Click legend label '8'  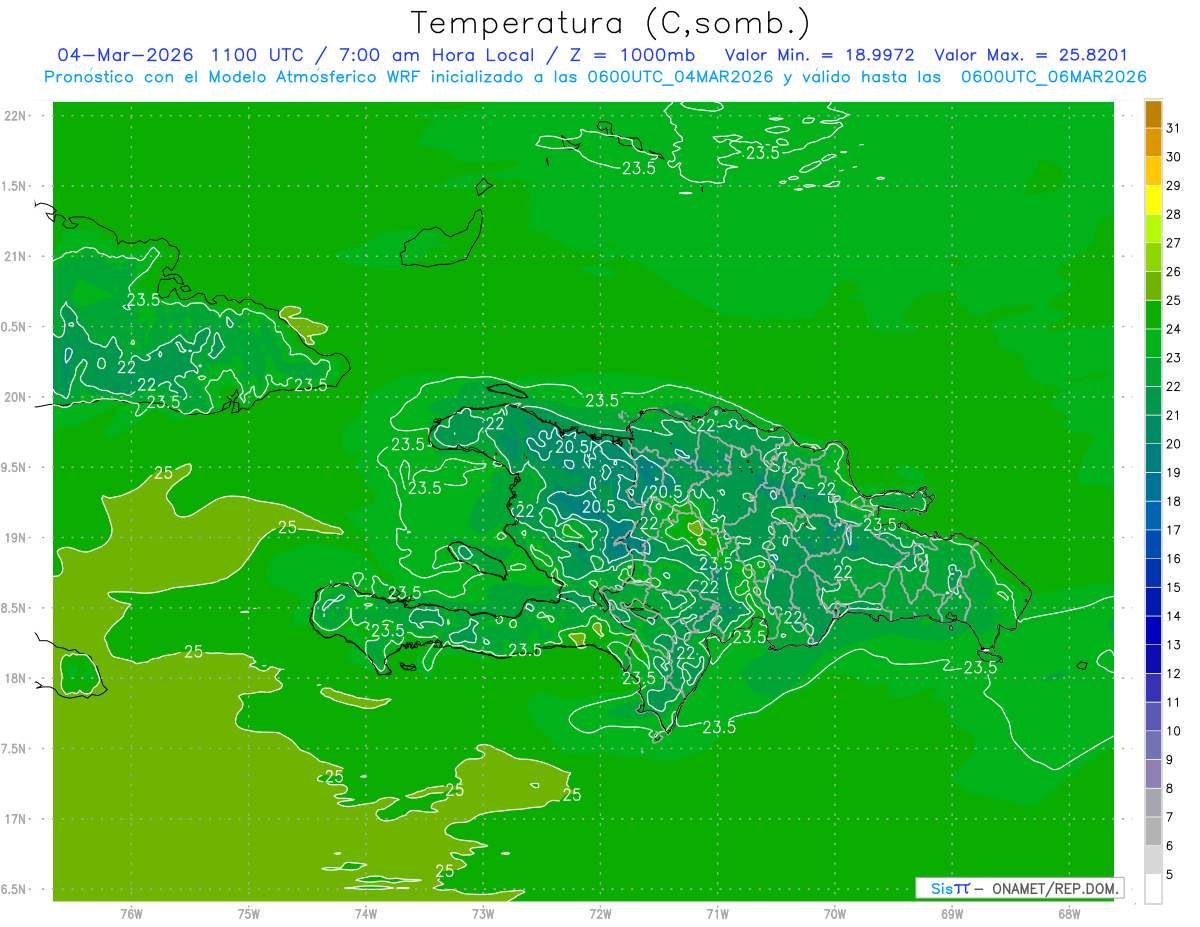click(x=1170, y=789)
